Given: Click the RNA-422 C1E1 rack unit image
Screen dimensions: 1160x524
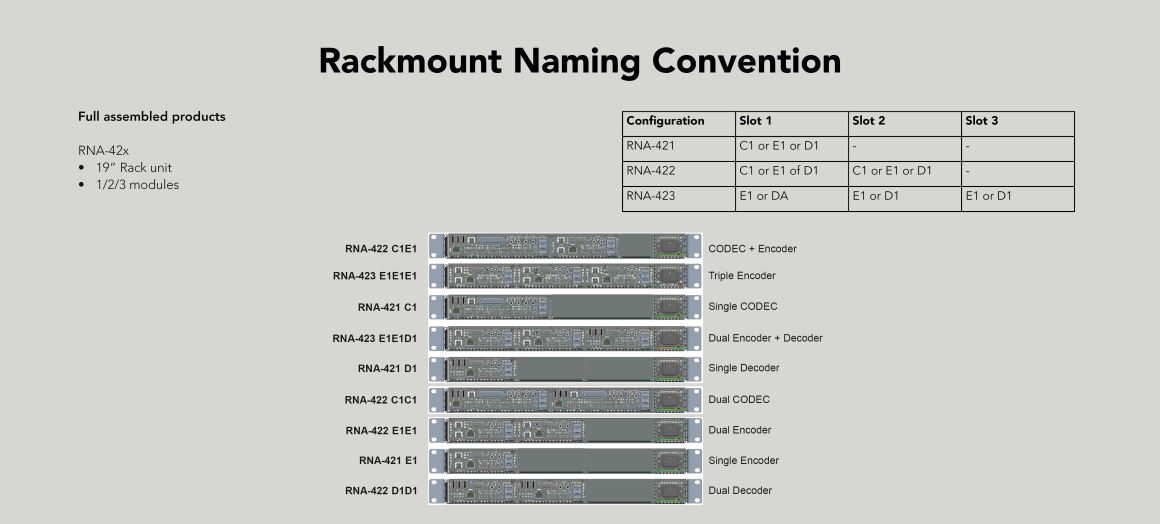Looking at the screenshot, I should tap(565, 247).
